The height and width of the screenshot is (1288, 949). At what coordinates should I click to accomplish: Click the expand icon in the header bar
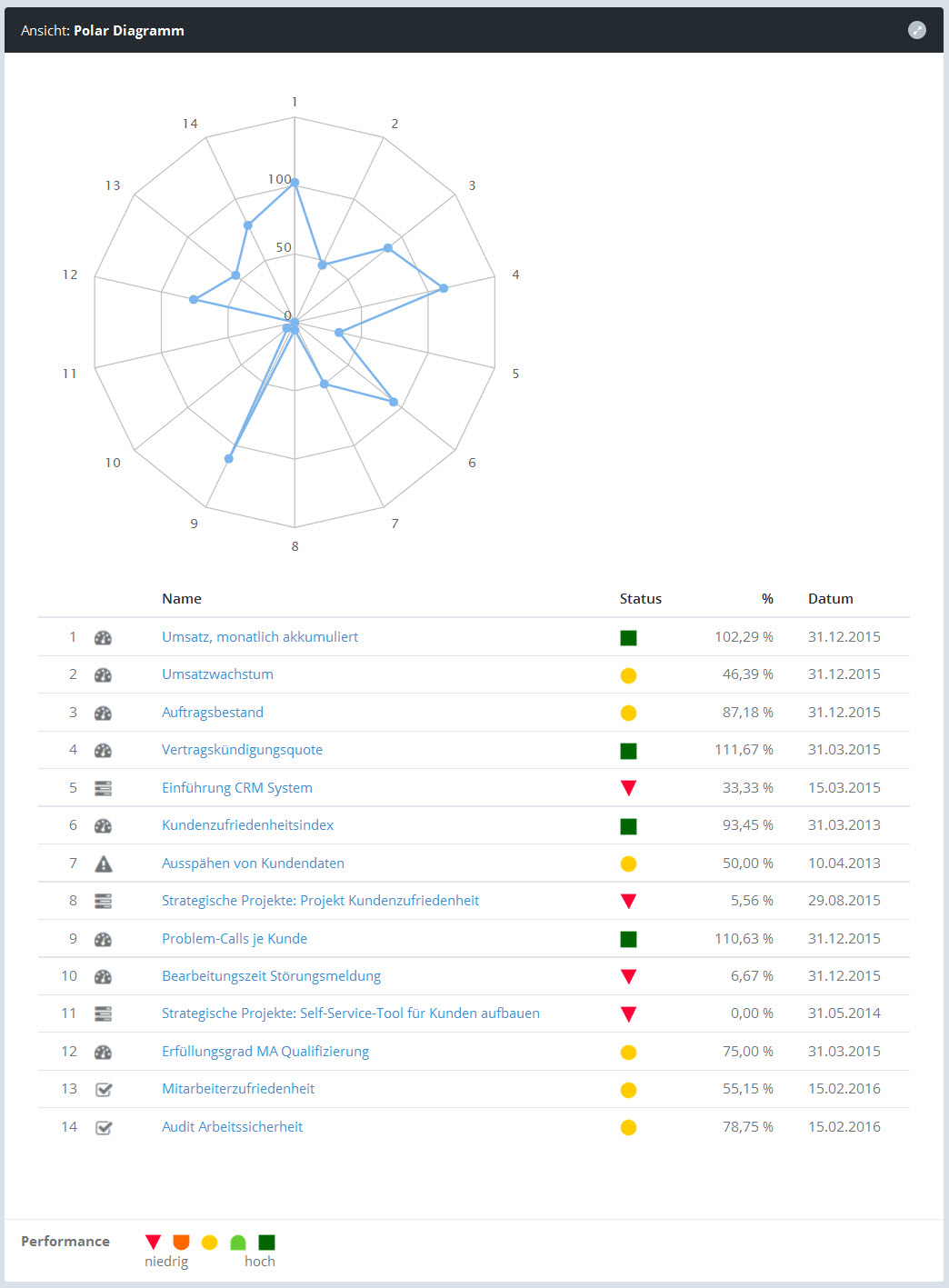click(917, 30)
